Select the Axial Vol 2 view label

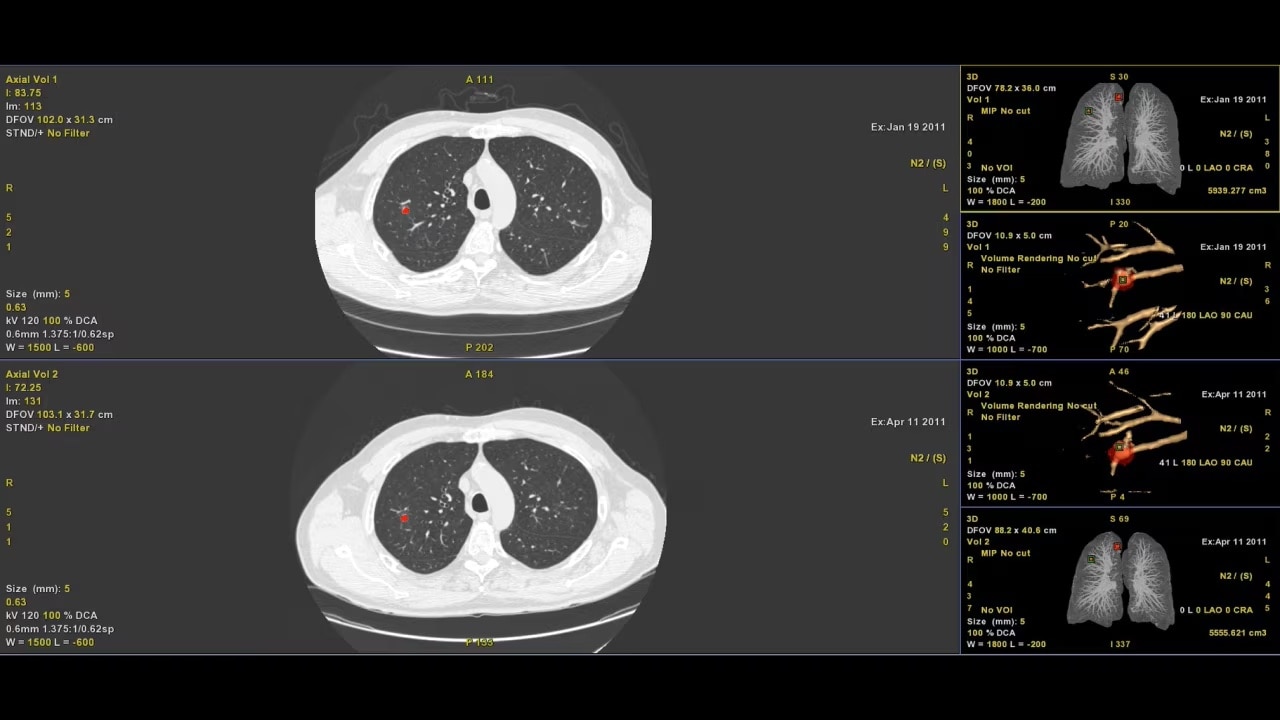[32, 374]
